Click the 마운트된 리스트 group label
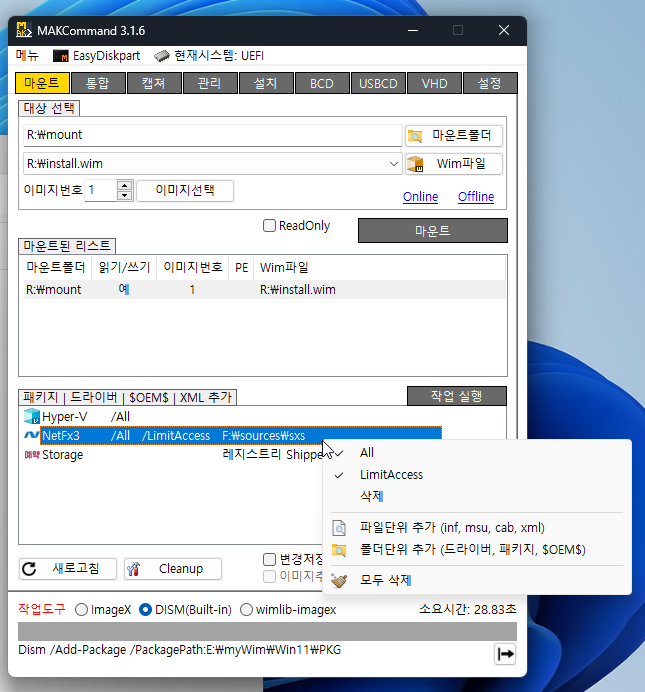The image size is (645, 692). (67, 246)
